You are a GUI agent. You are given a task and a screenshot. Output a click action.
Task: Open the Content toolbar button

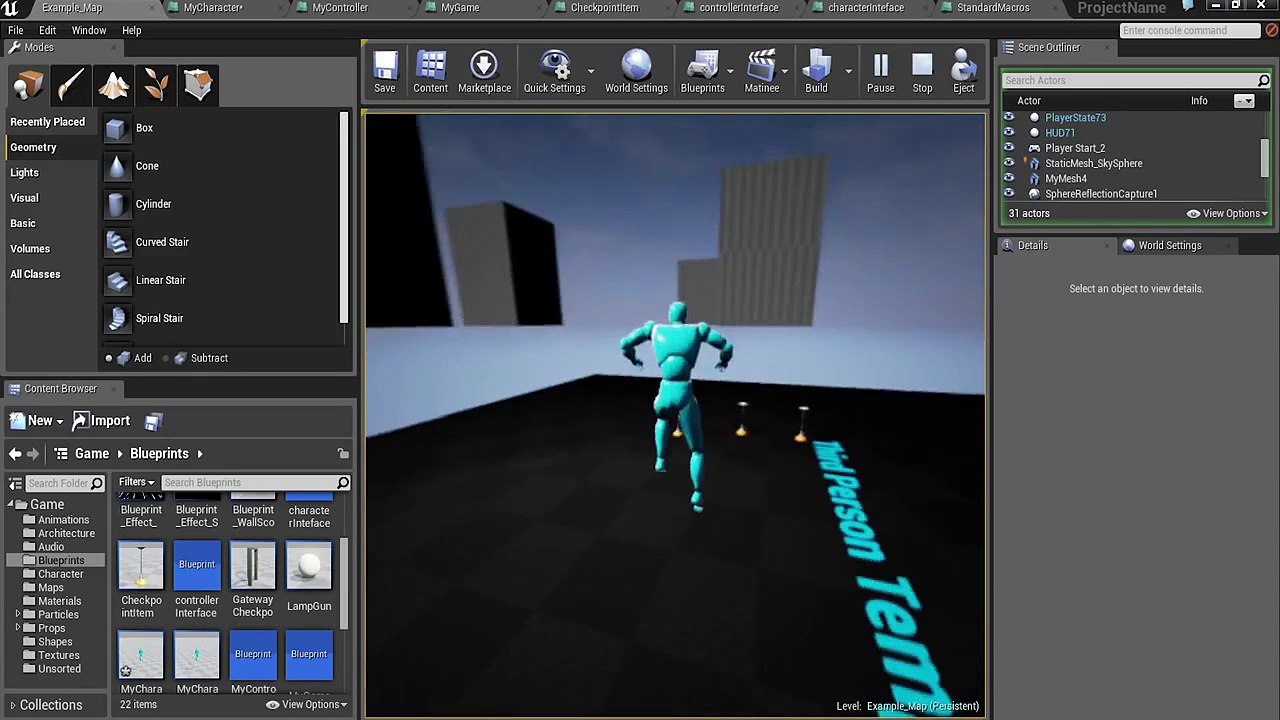pyautogui.click(x=431, y=72)
